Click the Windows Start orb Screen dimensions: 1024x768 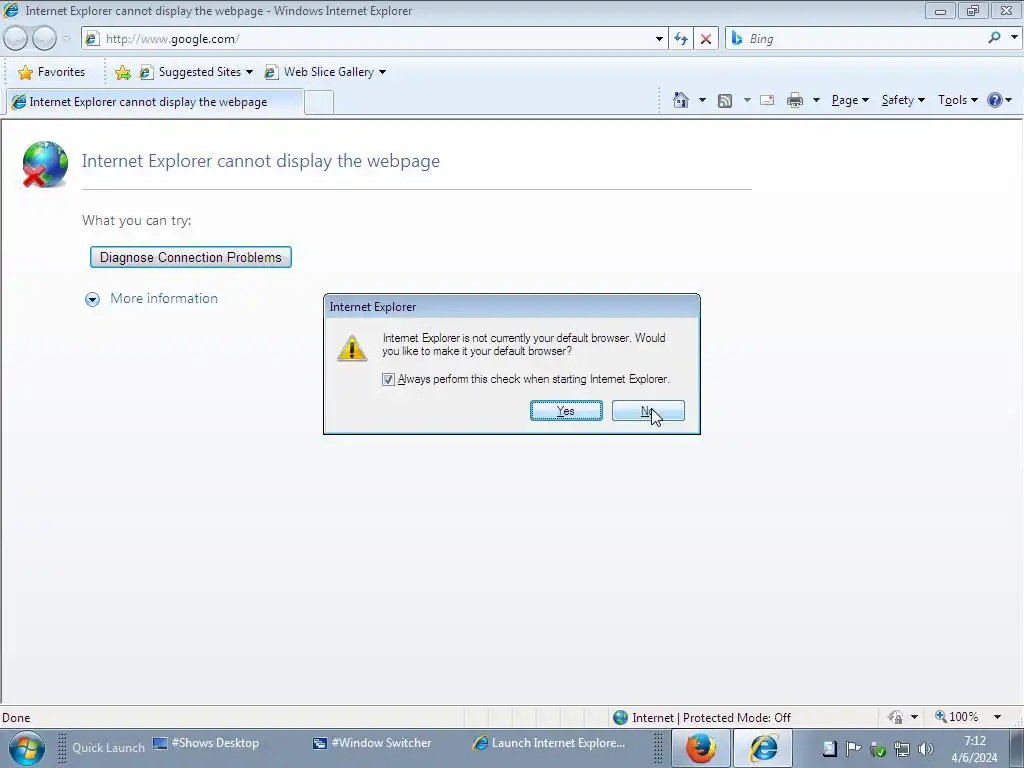[27, 748]
